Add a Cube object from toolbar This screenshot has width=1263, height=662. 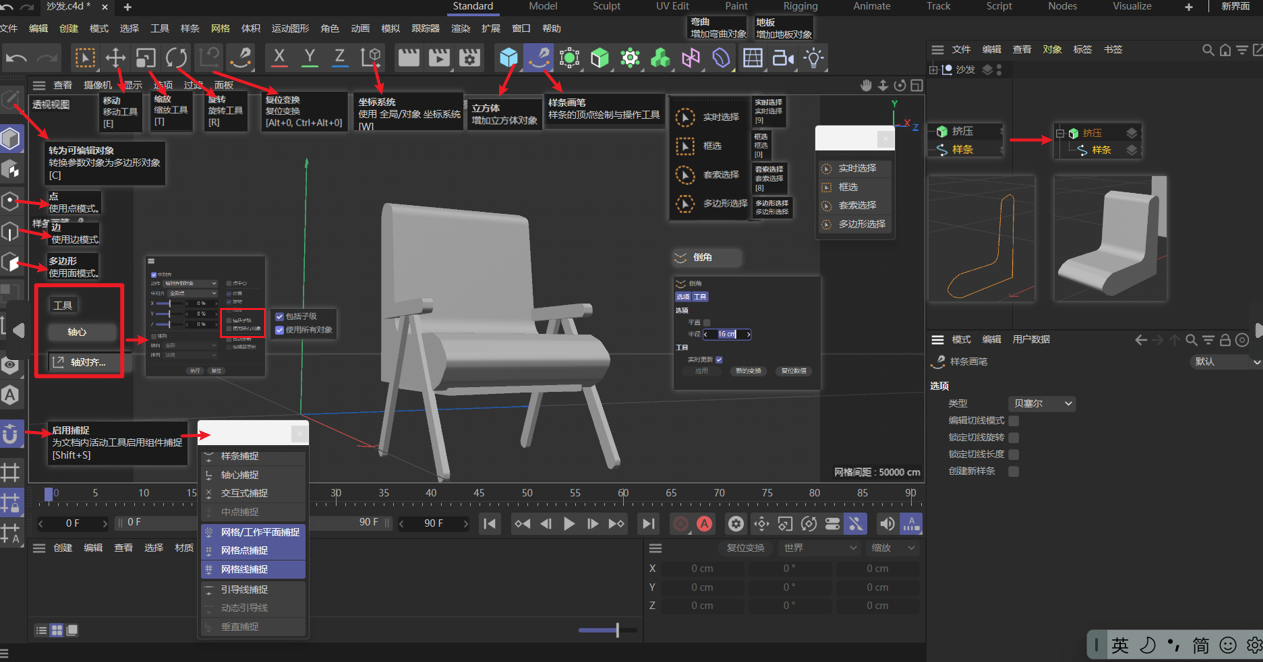509,58
